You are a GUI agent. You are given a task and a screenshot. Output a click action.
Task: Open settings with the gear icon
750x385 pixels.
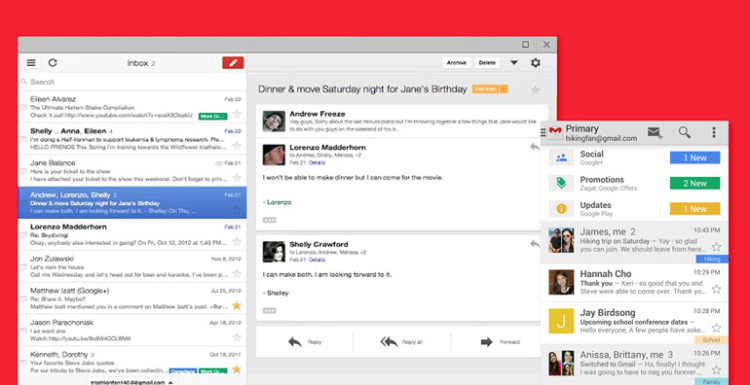[536, 63]
